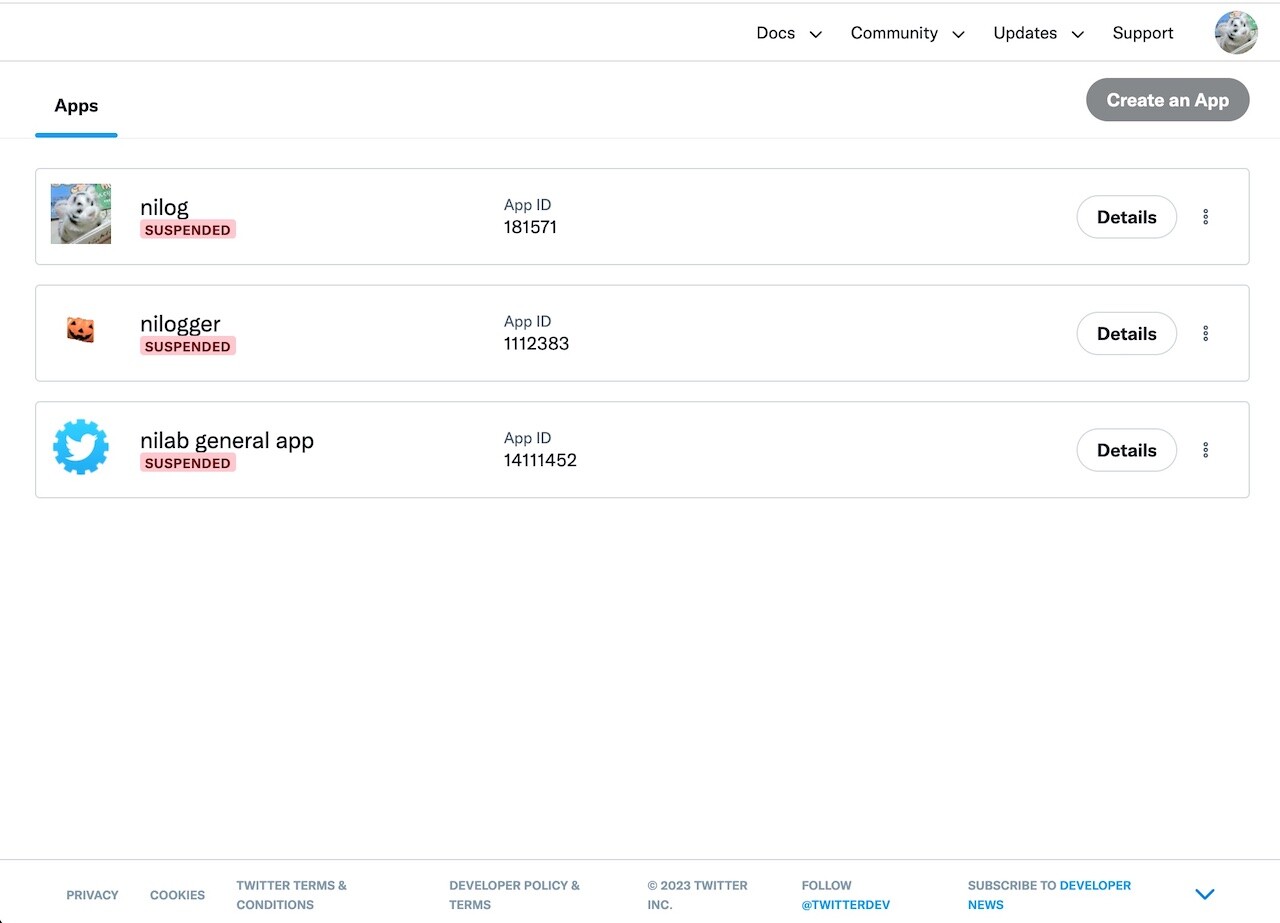Image resolution: width=1280 pixels, height=923 pixels.
Task: Click the Create an App button
Action: pos(1168,100)
